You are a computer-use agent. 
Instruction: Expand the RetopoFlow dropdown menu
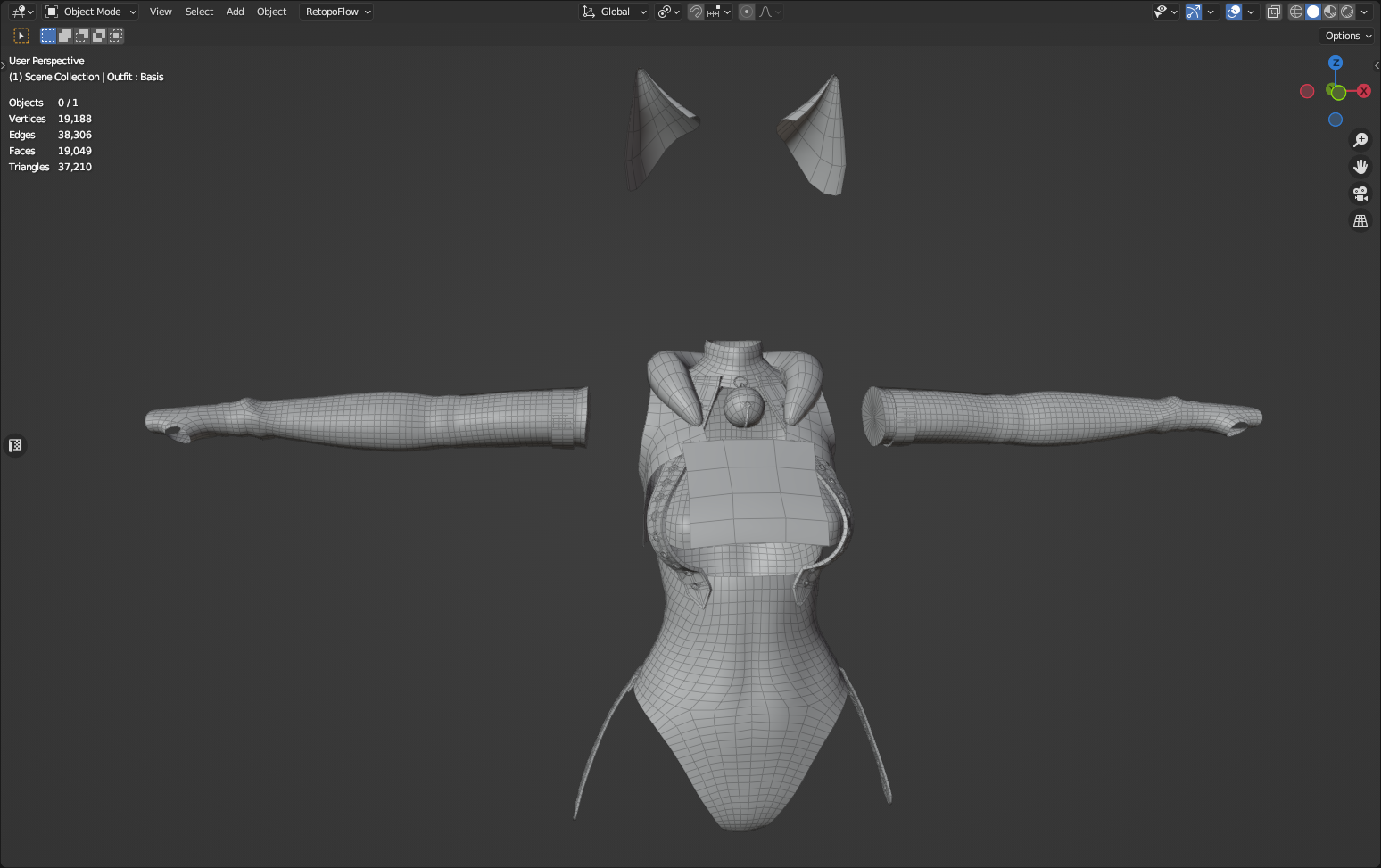coord(338,12)
